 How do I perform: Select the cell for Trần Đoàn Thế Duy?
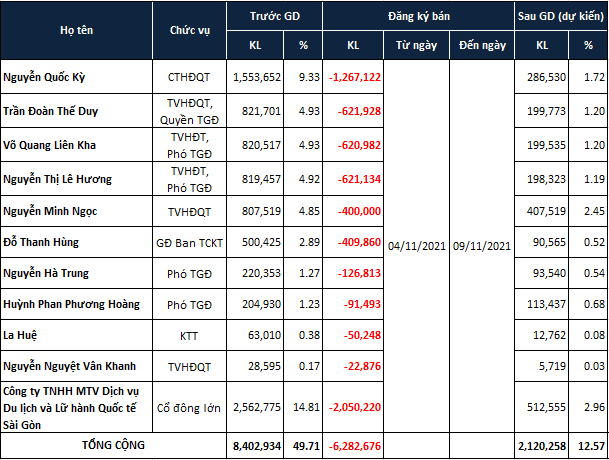pos(77,111)
